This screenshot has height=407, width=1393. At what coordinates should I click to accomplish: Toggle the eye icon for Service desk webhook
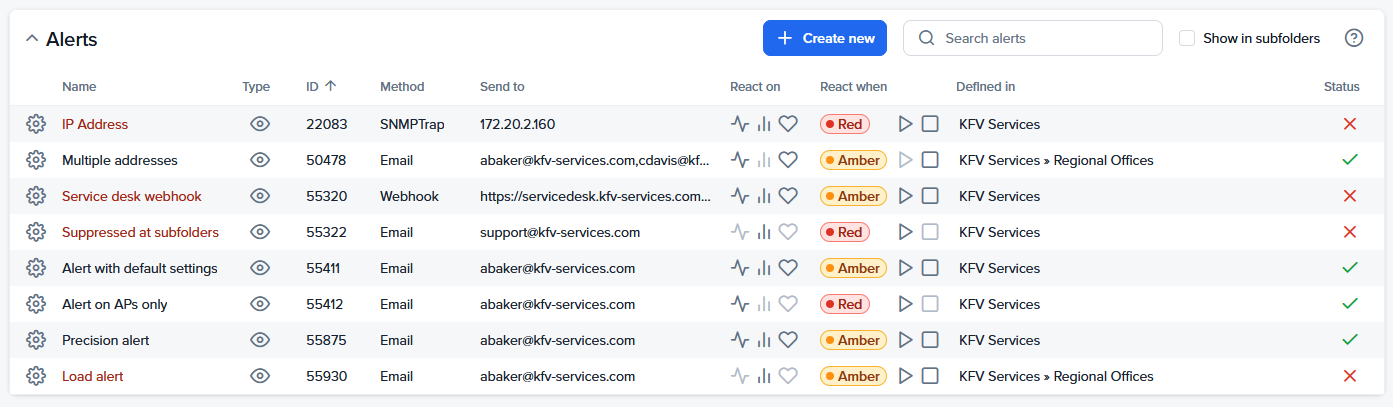(260, 196)
